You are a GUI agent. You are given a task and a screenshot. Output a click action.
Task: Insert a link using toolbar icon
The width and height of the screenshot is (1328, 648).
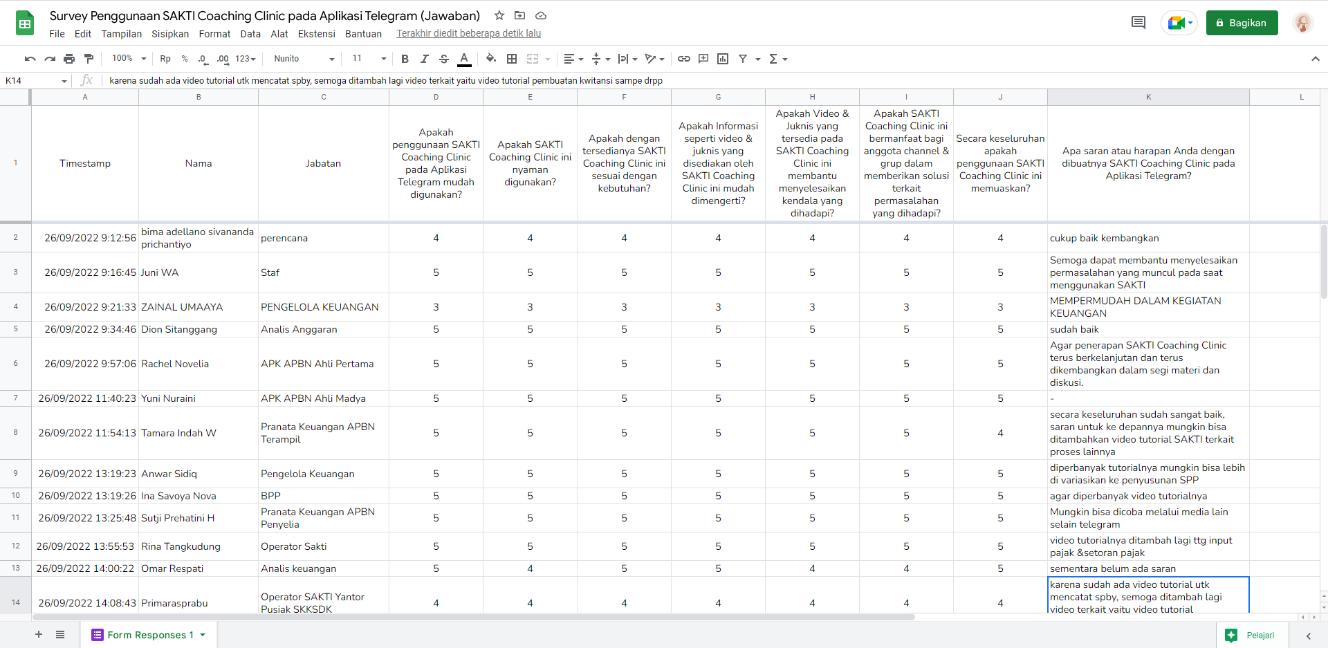pos(683,59)
